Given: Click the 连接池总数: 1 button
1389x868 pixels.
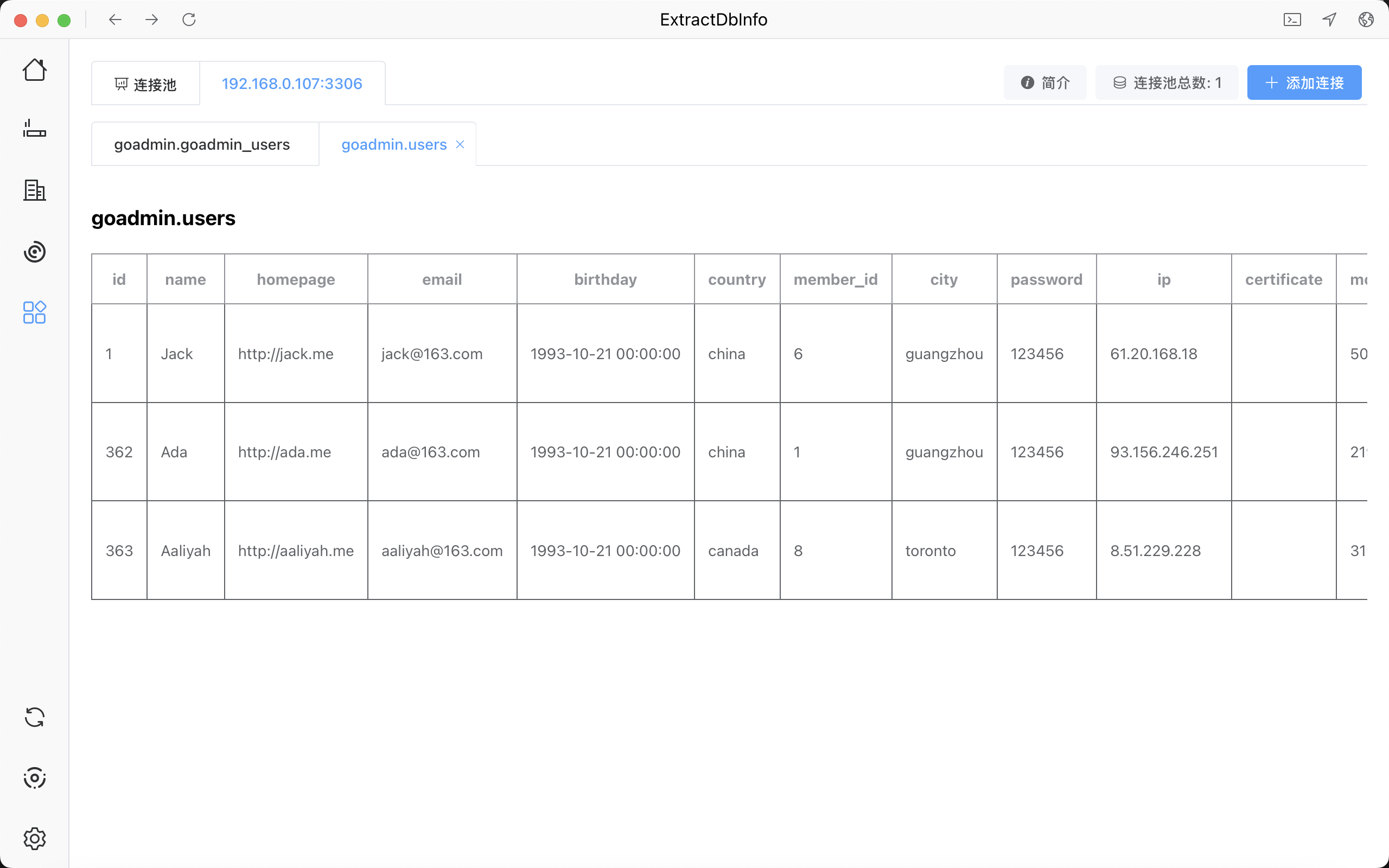Looking at the screenshot, I should (1167, 82).
